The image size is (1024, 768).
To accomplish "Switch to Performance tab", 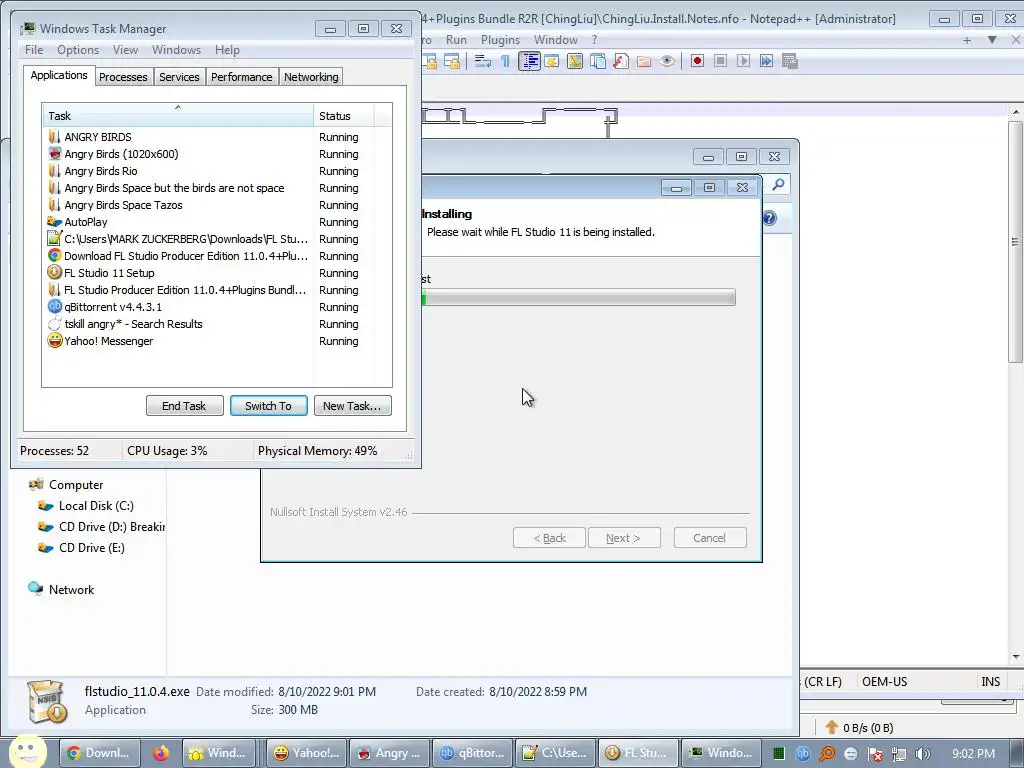I will (241, 77).
